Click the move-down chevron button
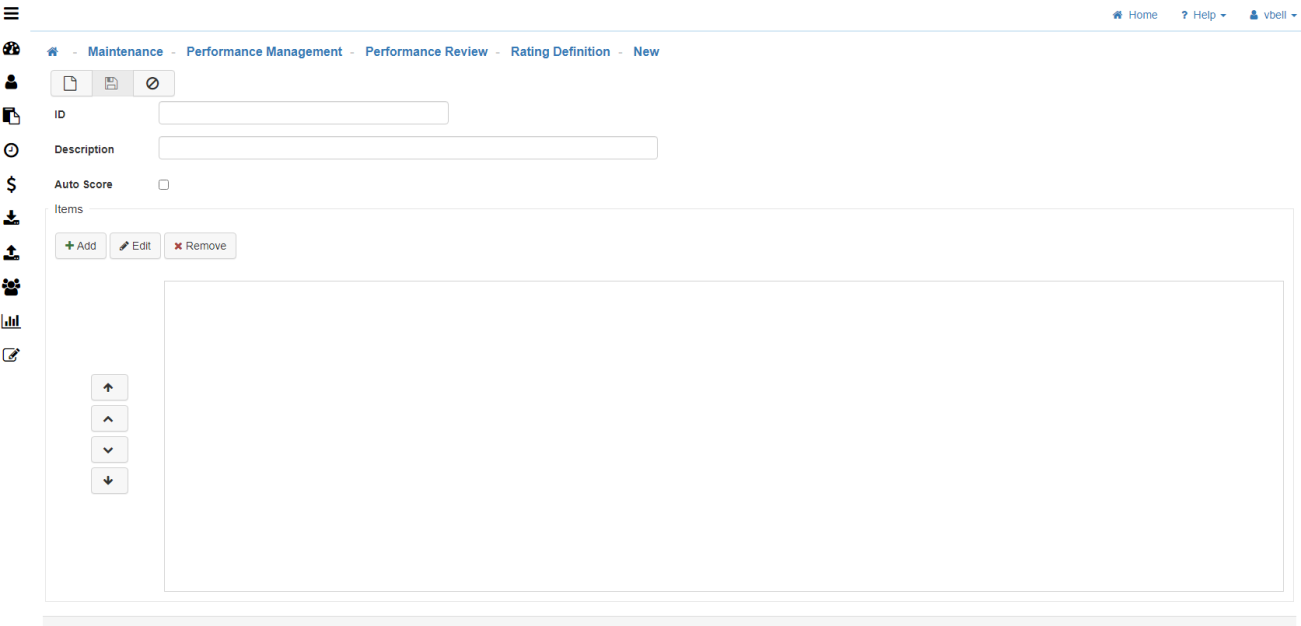1301x626 pixels. click(109, 450)
